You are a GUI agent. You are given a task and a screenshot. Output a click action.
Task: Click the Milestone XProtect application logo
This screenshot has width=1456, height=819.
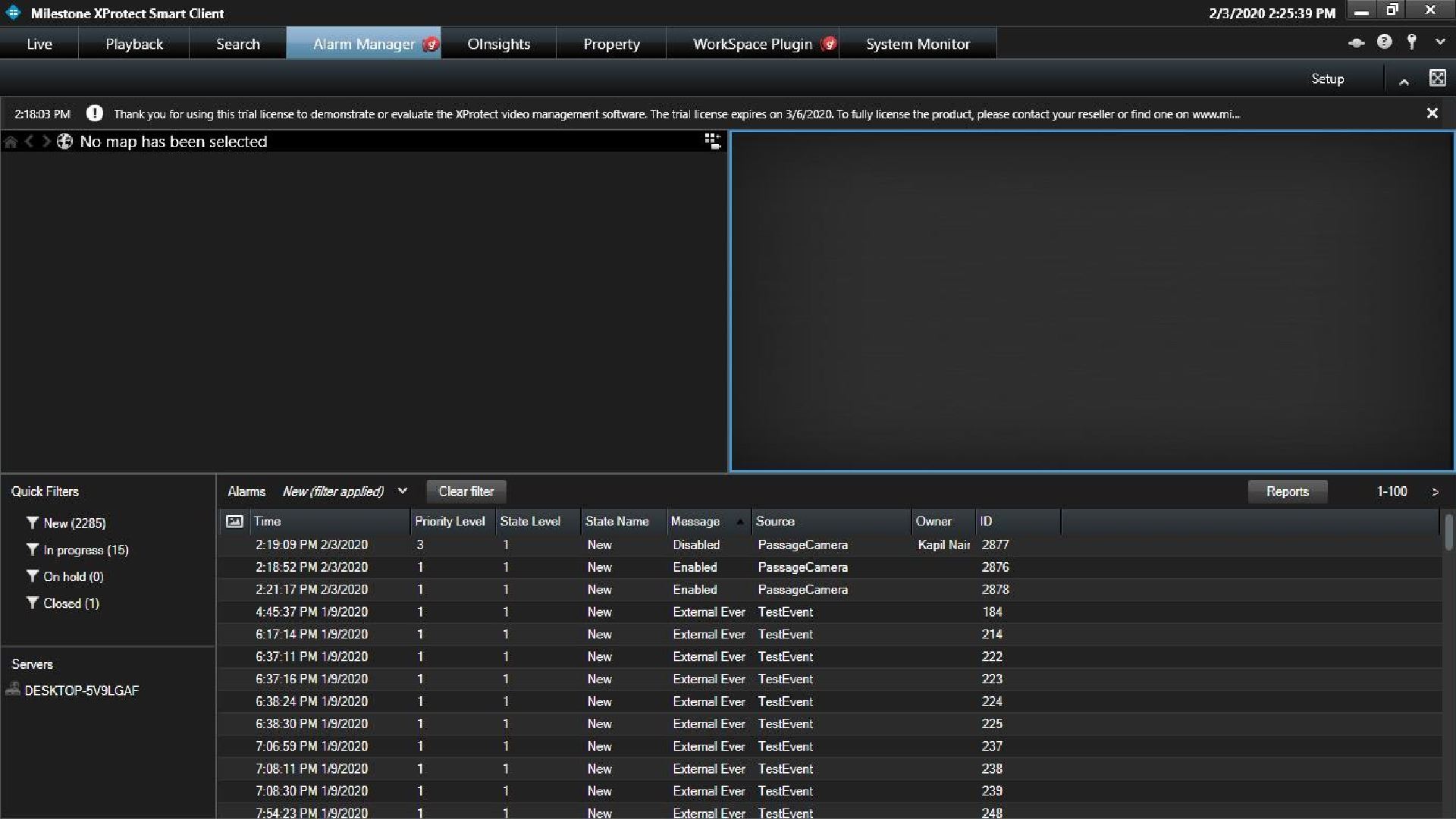[x=13, y=13]
